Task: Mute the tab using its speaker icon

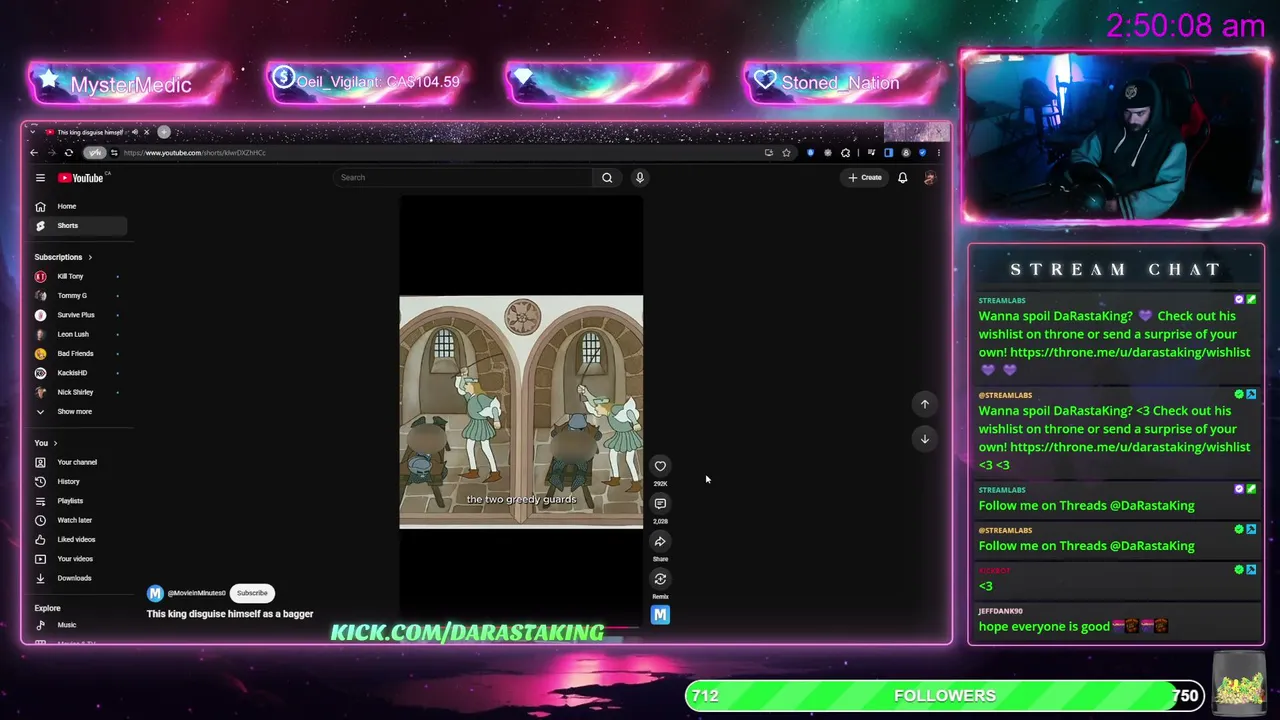Action: tap(135, 132)
